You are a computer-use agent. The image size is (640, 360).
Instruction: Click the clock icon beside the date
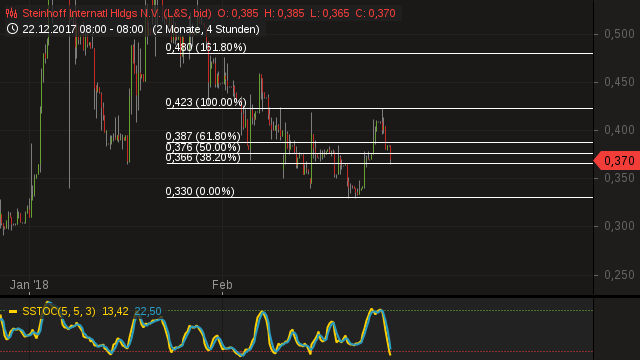coord(12,29)
